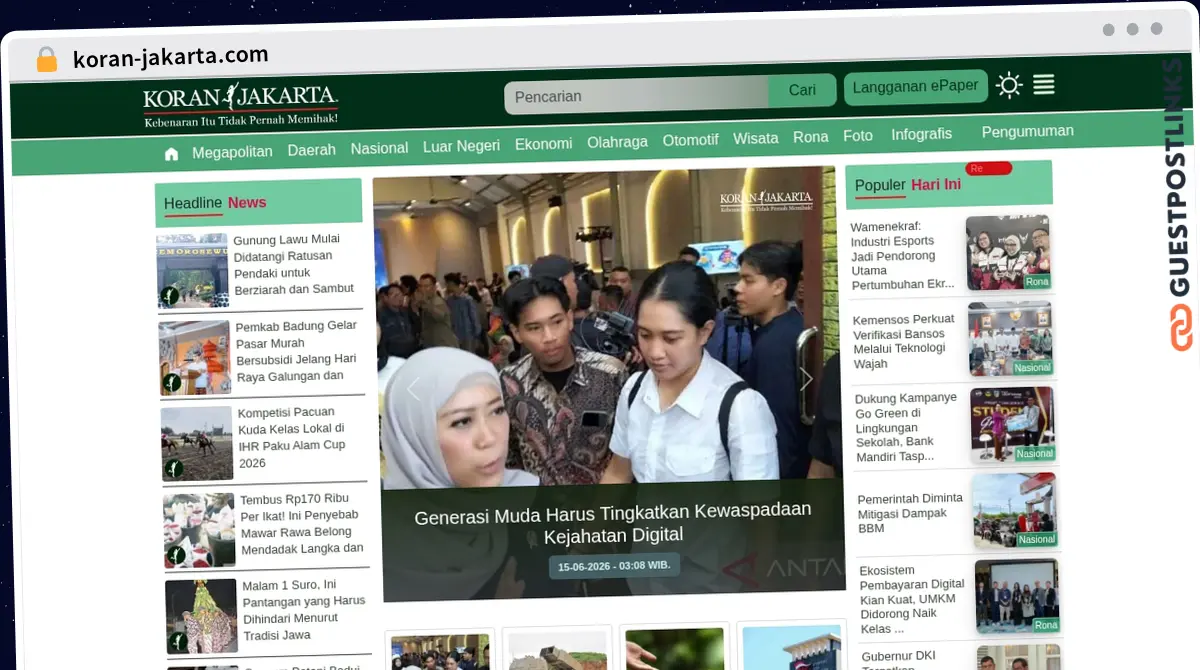Open the Ekonomi section

543,144
